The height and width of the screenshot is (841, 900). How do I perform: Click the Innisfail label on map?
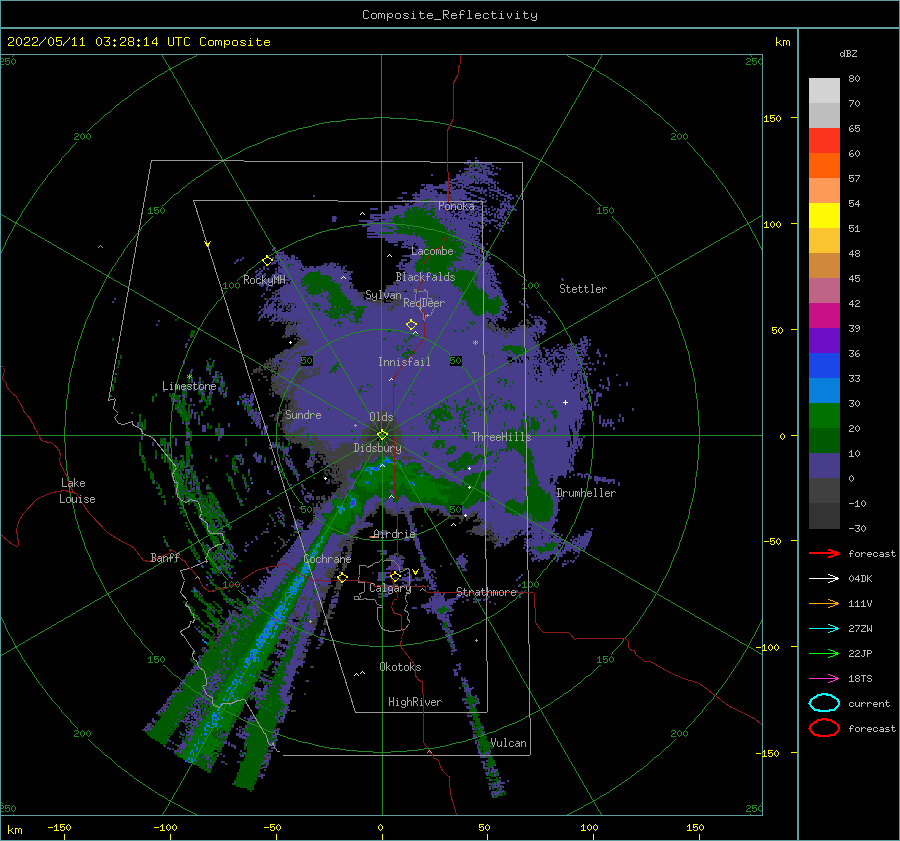404,362
